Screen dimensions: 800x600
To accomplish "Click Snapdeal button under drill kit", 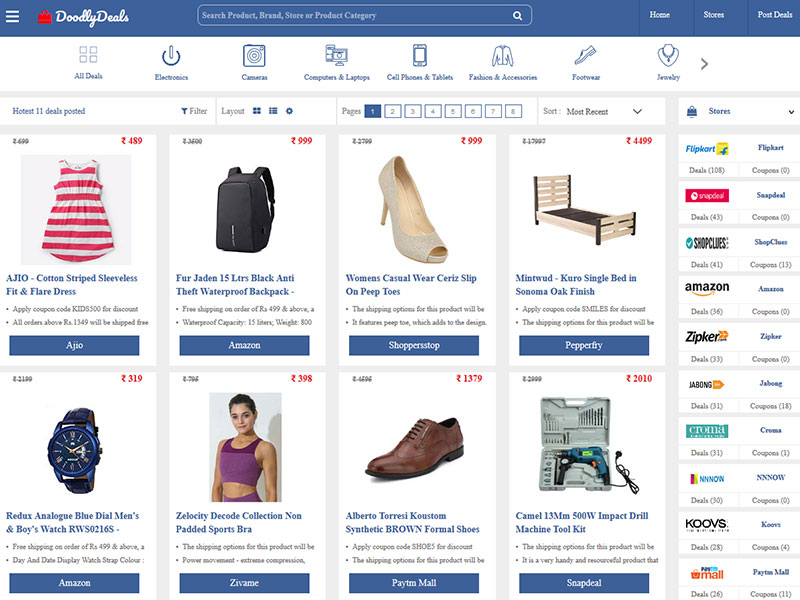I will coord(584,583).
